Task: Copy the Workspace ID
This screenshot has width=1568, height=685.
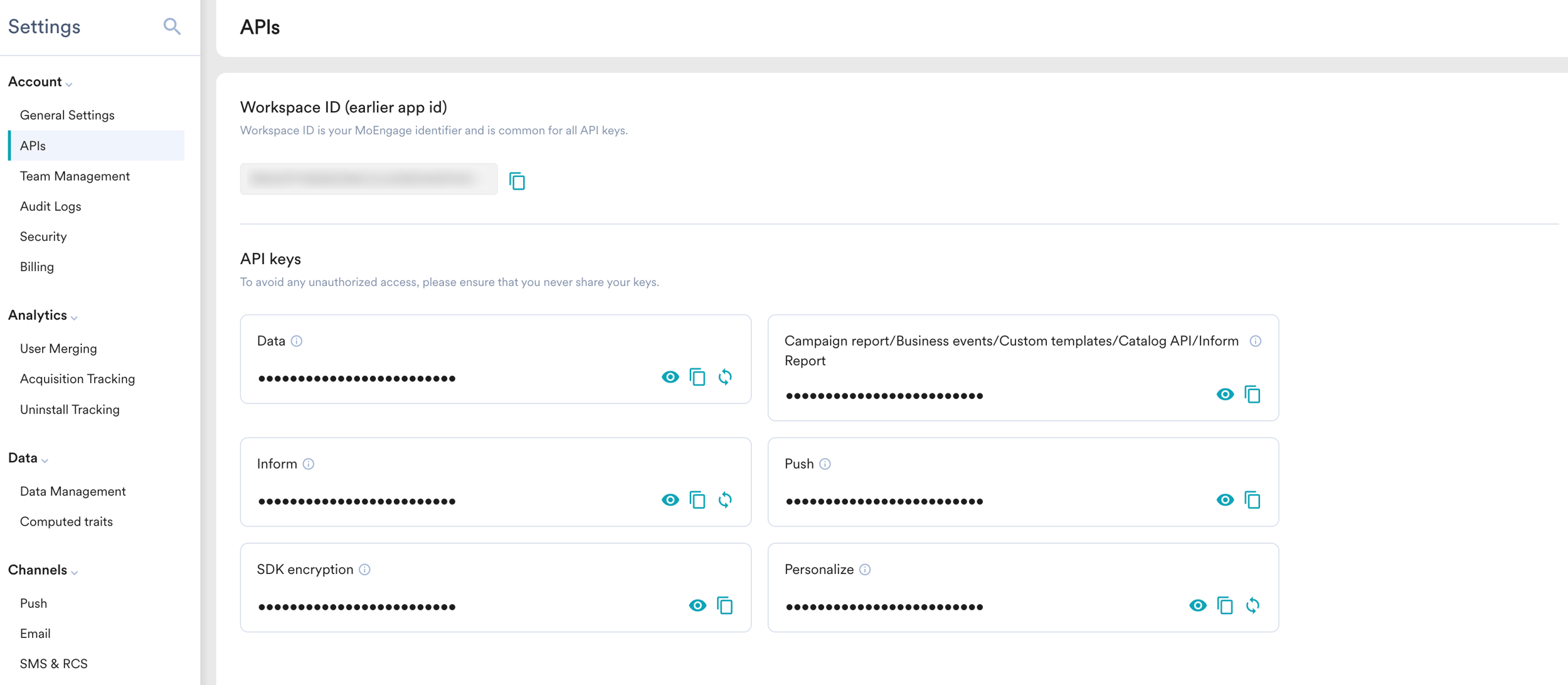Action: point(517,181)
